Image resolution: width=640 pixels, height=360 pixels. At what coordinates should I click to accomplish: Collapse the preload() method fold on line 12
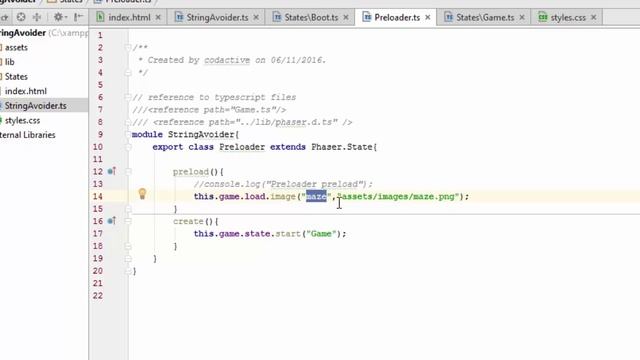click(128, 171)
